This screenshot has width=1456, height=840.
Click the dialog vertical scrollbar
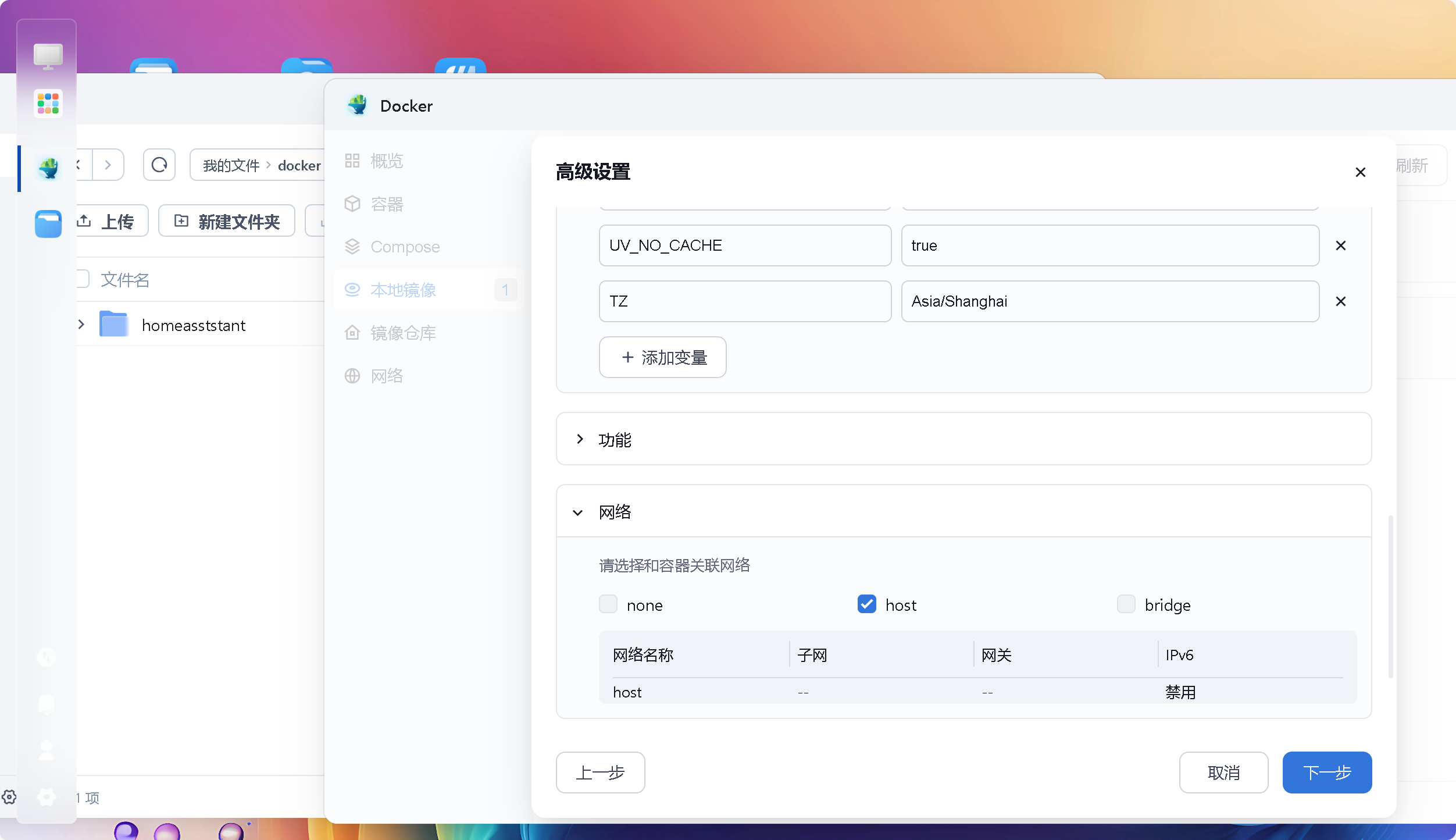coord(1390,596)
